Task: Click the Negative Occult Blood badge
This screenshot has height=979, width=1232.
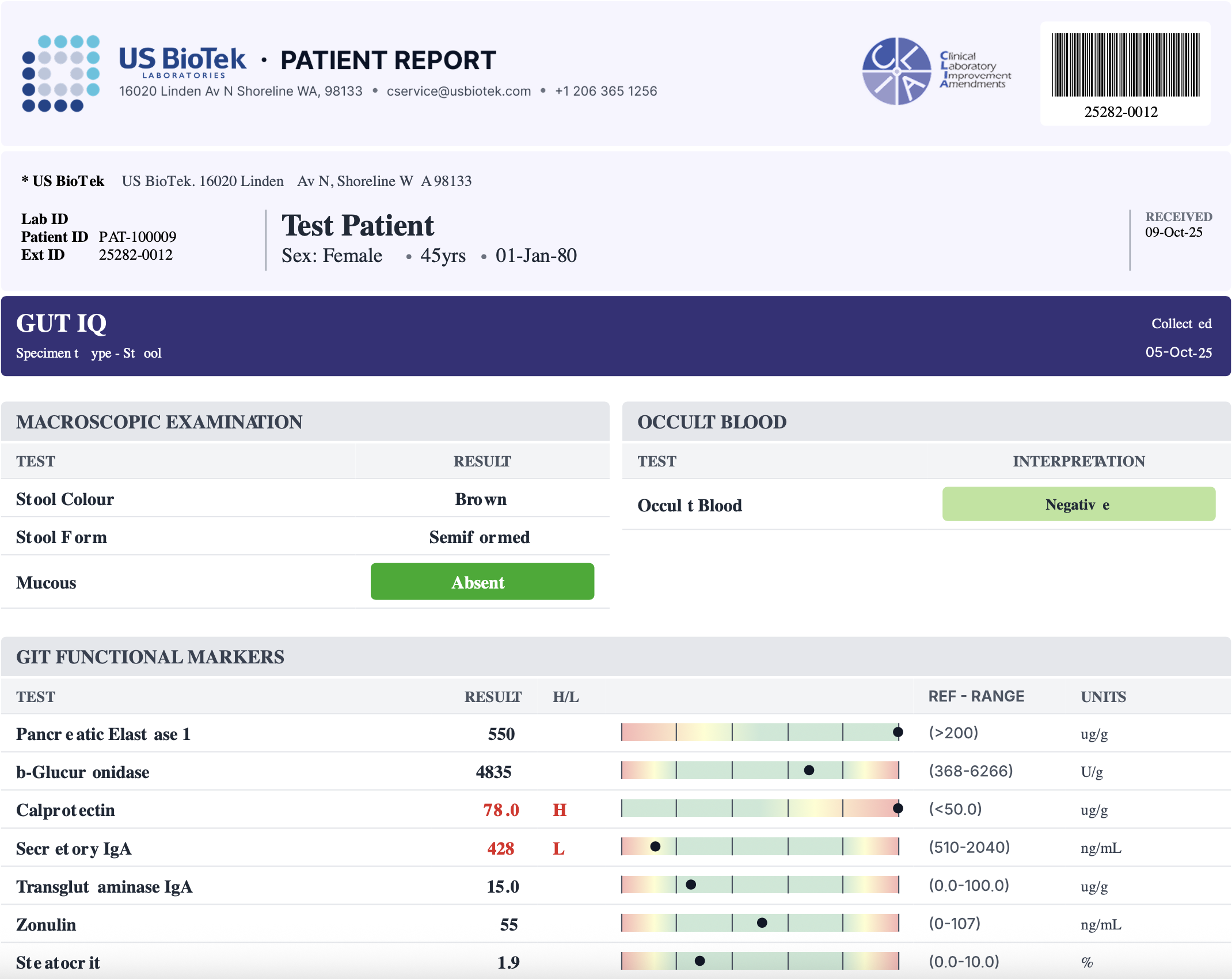Action: pos(1079,504)
